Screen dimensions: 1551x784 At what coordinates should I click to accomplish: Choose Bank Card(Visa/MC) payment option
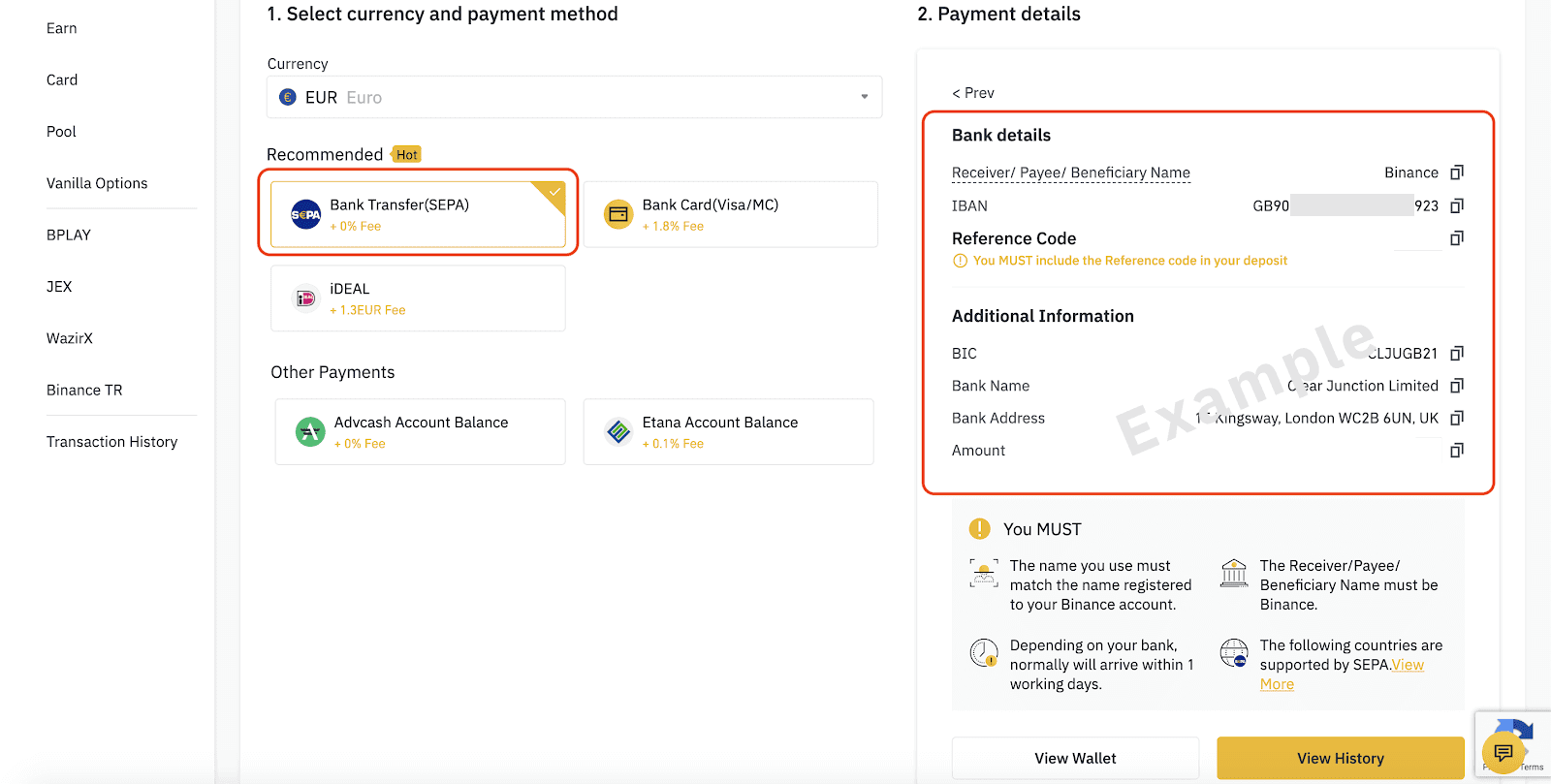point(730,214)
